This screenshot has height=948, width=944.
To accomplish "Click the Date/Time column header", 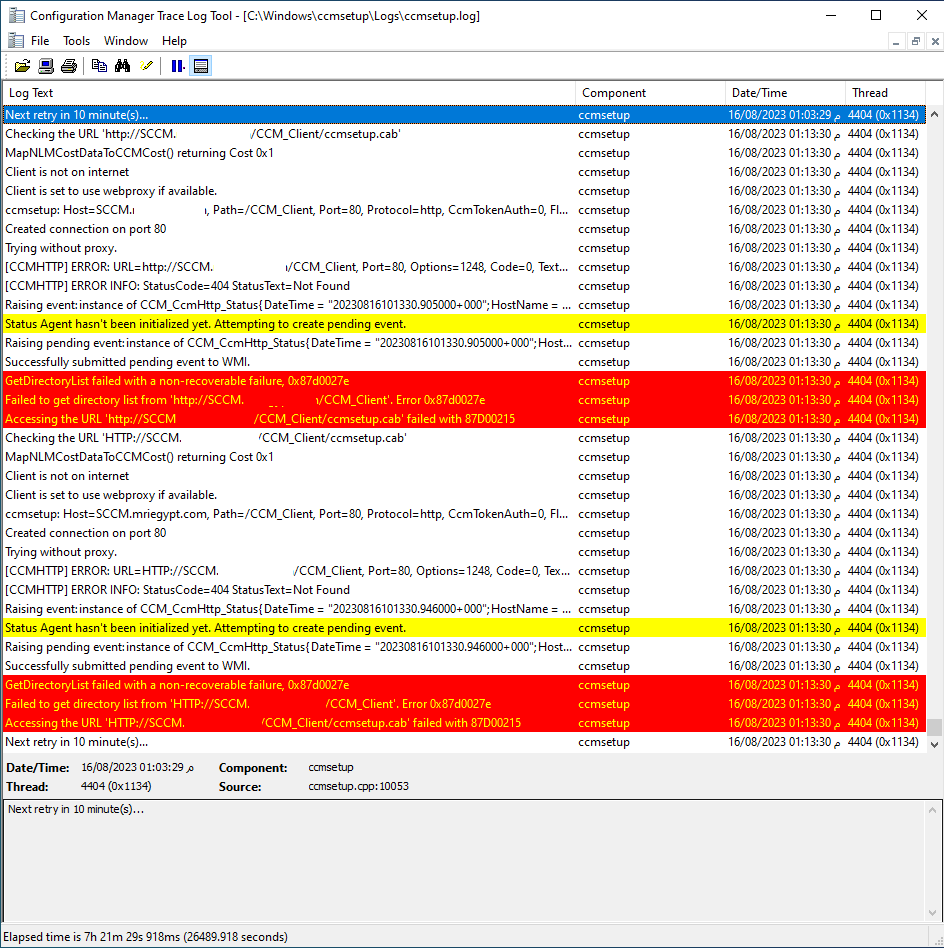I will (x=786, y=93).
